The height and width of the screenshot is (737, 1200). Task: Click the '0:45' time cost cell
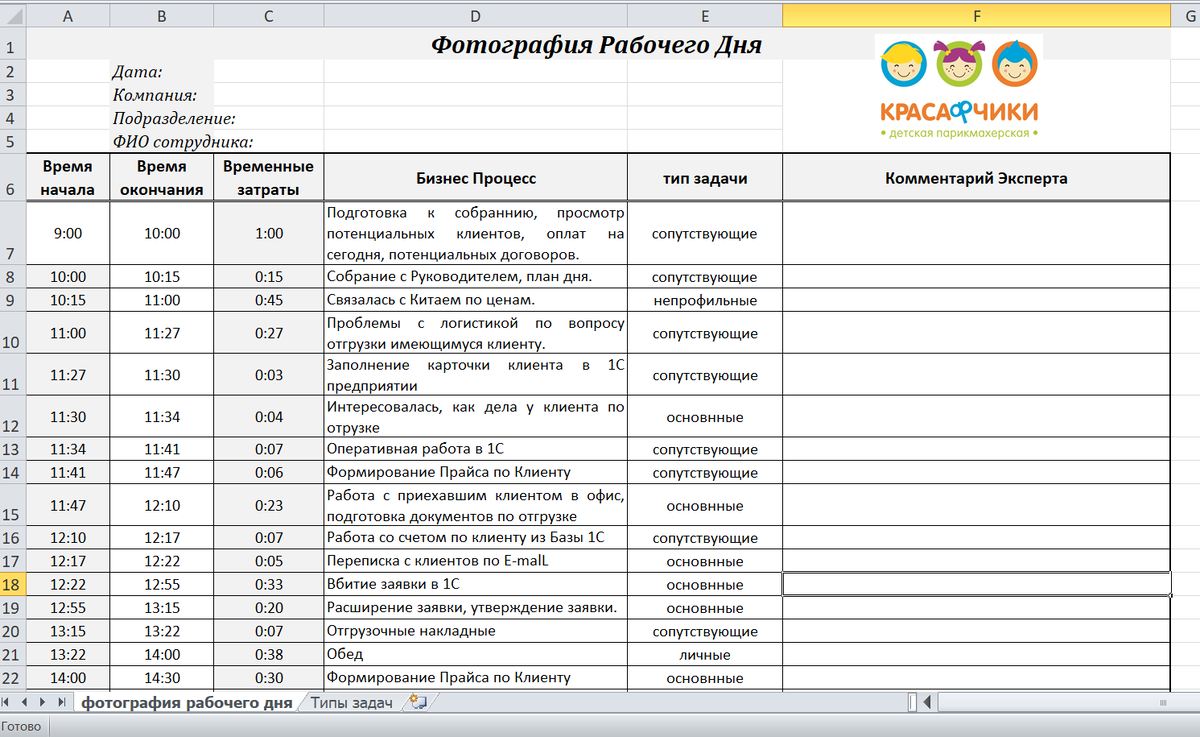pos(268,300)
